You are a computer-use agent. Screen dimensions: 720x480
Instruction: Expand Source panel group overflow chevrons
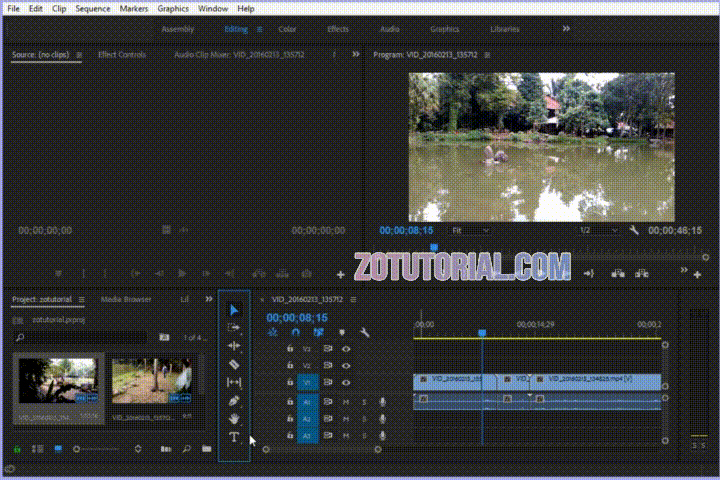356,54
